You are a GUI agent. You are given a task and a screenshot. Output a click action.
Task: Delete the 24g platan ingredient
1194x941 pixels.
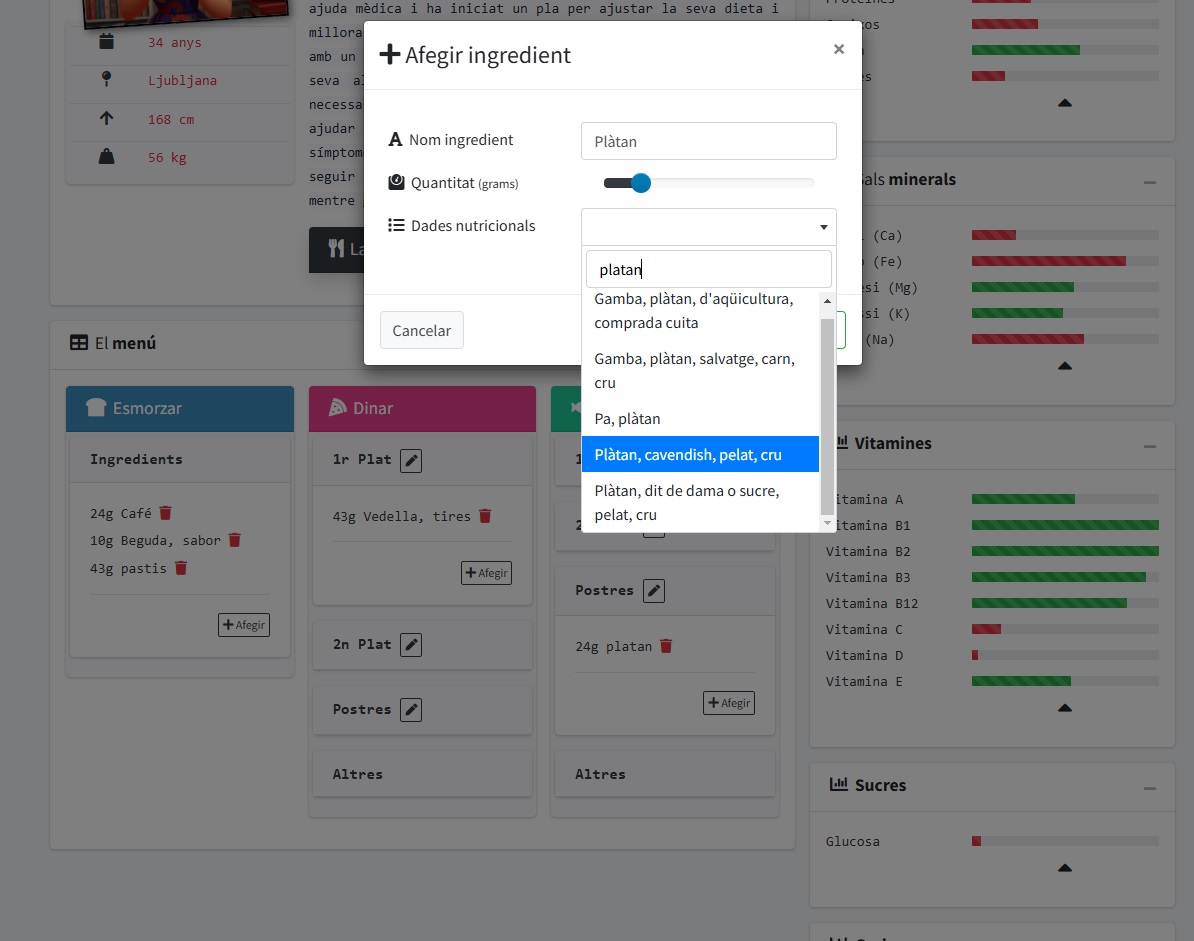(x=666, y=646)
